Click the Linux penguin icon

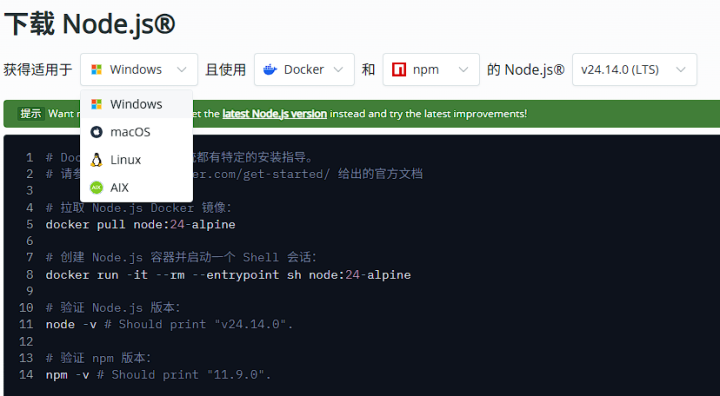click(96, 160)
